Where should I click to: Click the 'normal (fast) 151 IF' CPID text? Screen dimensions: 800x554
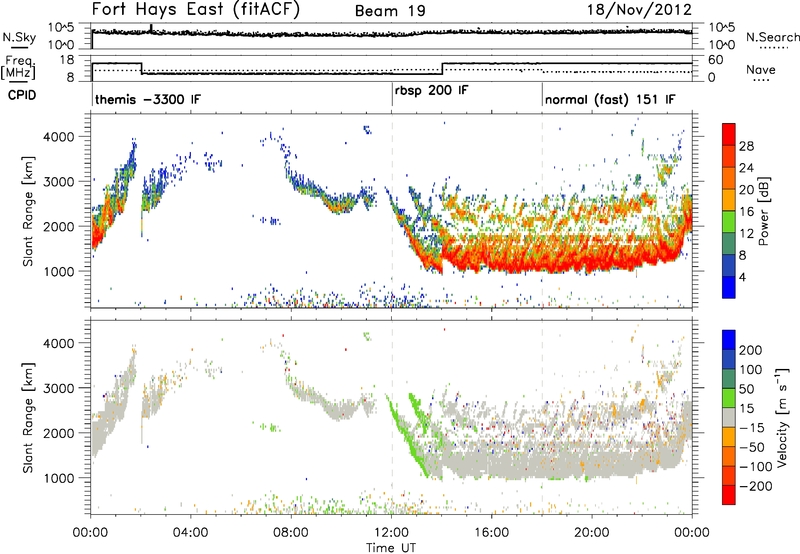(x=610, y=99)
